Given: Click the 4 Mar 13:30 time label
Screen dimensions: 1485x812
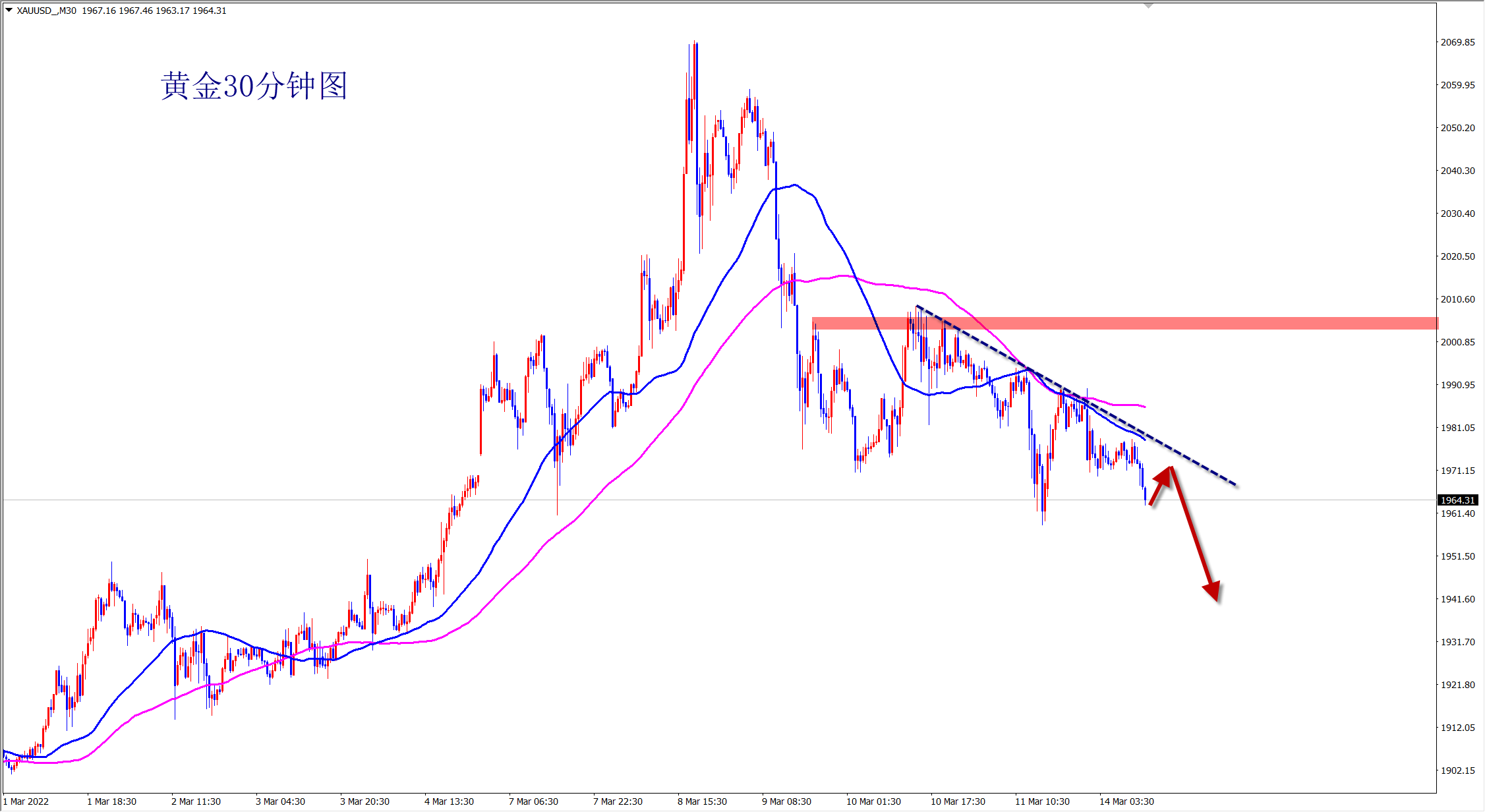Looking at the screenshot, I should pyautogui.click(x=449, y=801).
